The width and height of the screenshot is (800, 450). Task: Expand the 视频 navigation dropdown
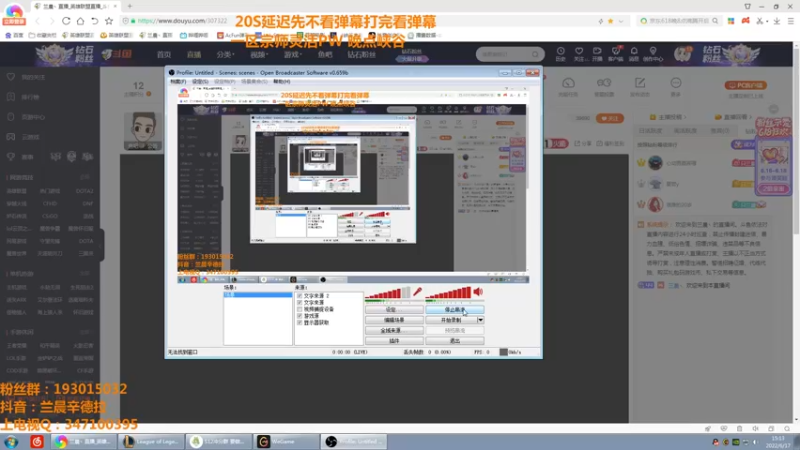[x=258, y=55]
